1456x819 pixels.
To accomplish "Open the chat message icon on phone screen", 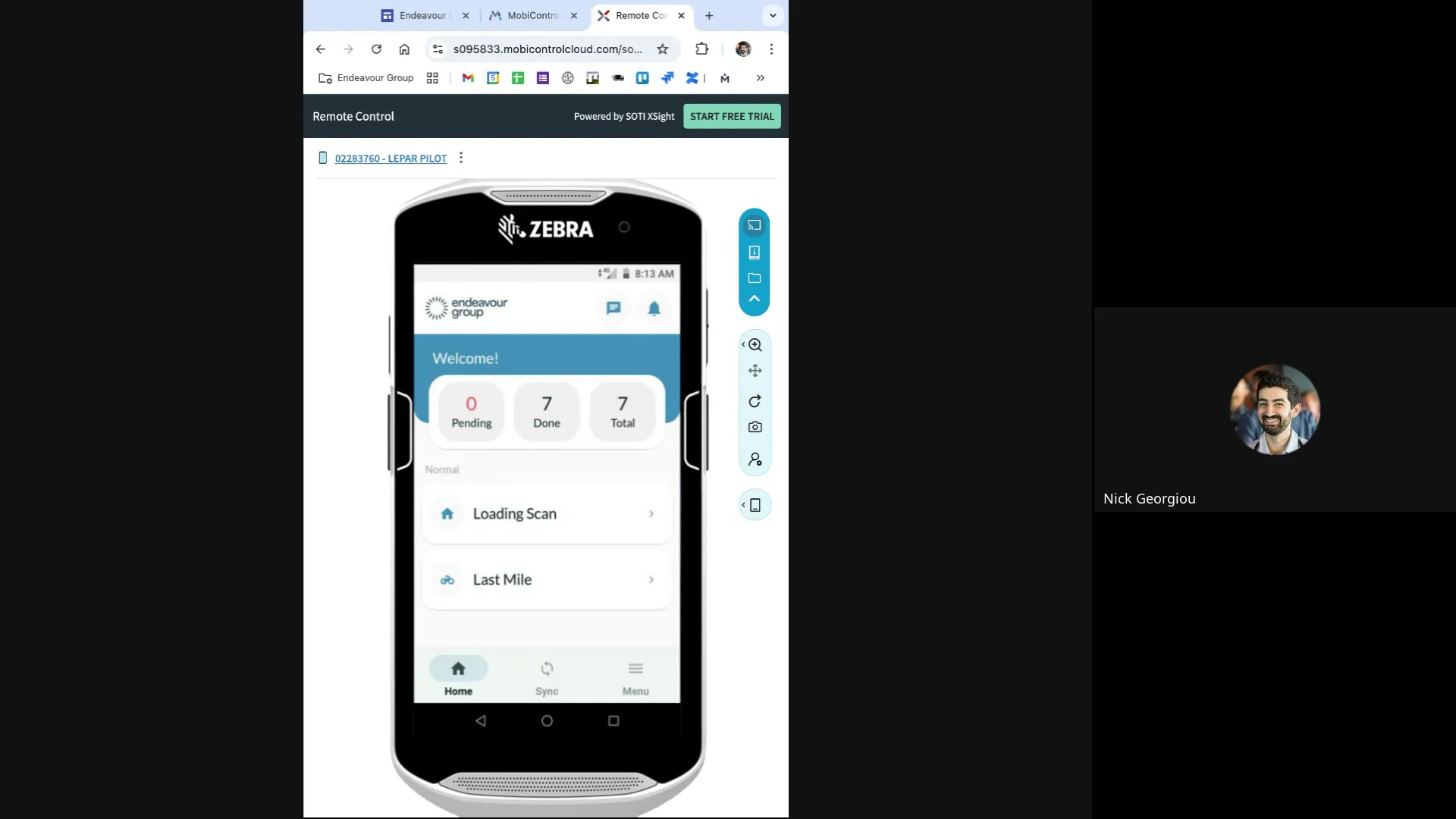I will [613, 308].
